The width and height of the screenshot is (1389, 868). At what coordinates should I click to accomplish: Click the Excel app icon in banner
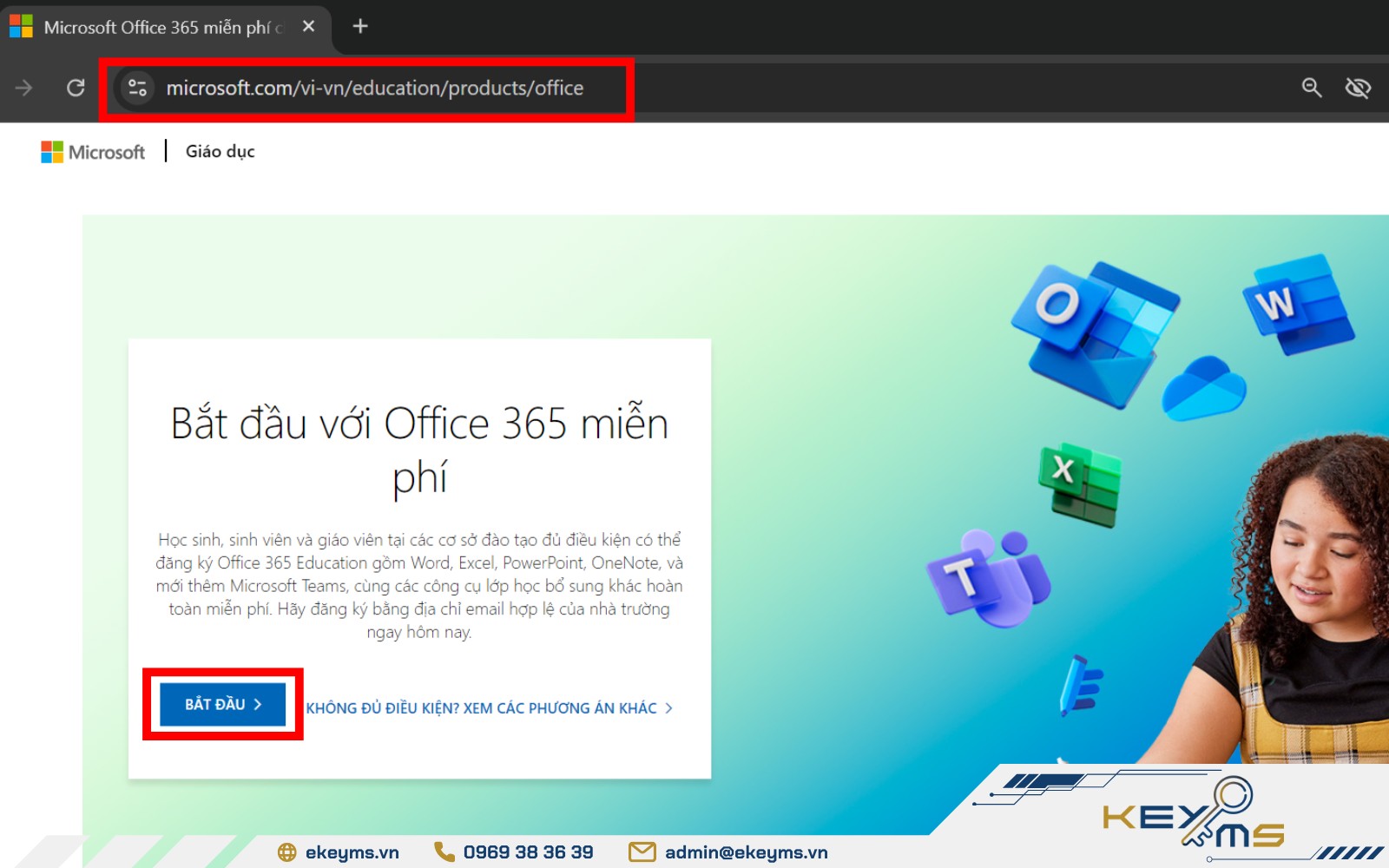tap(1080, 485)
